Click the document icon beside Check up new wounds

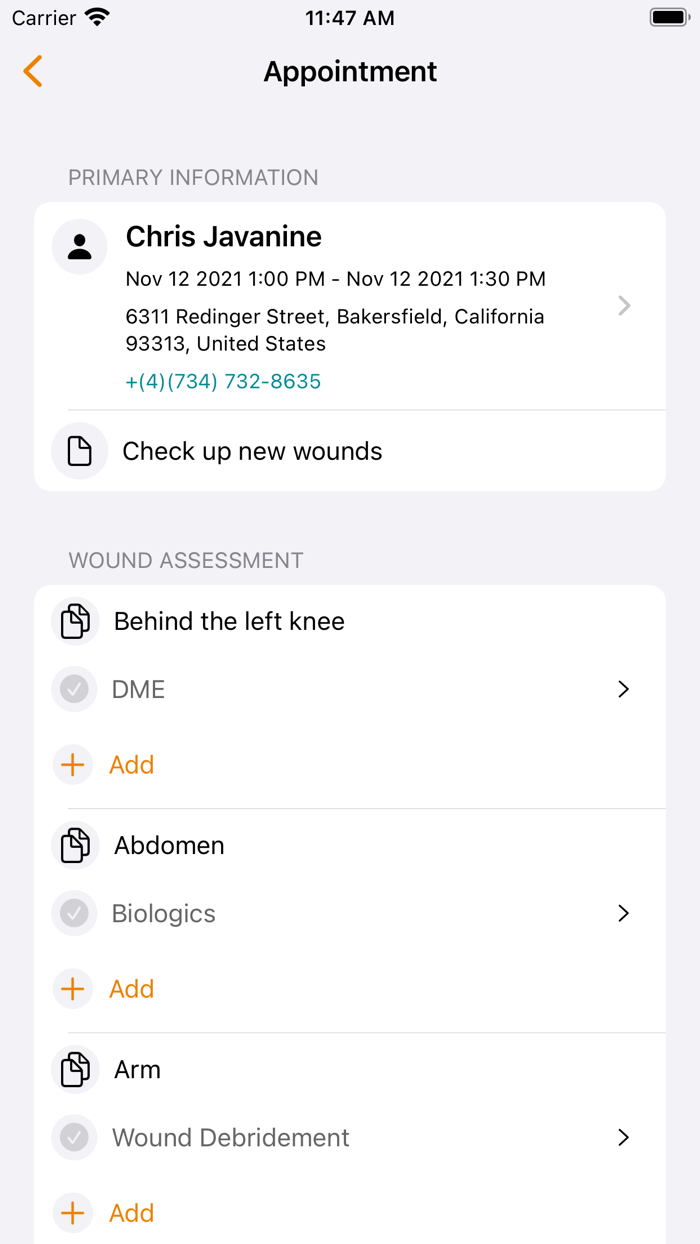click(x=79, y=451)
